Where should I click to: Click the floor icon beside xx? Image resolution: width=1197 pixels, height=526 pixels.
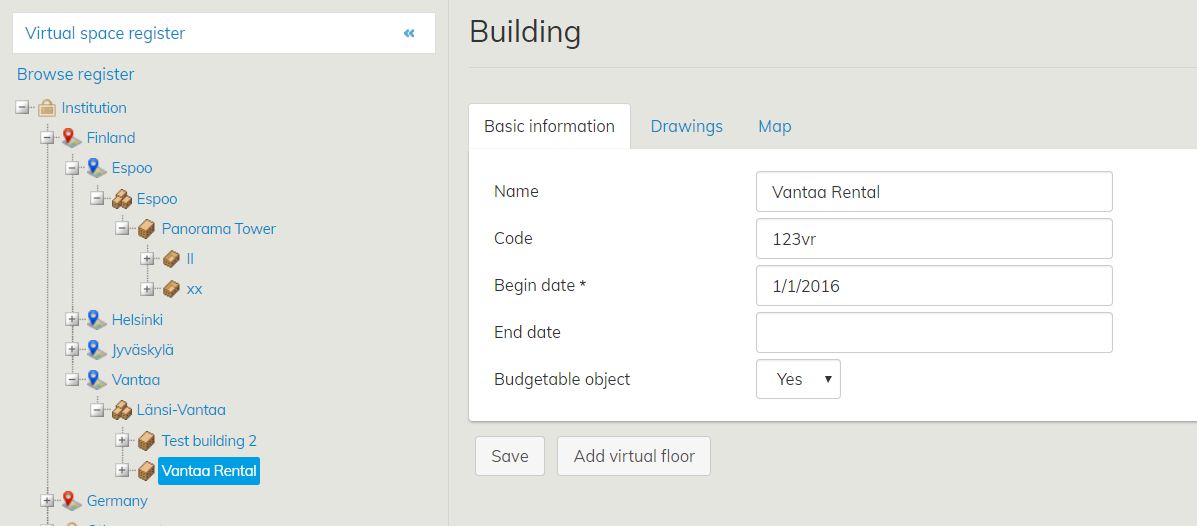pos(171,289)
